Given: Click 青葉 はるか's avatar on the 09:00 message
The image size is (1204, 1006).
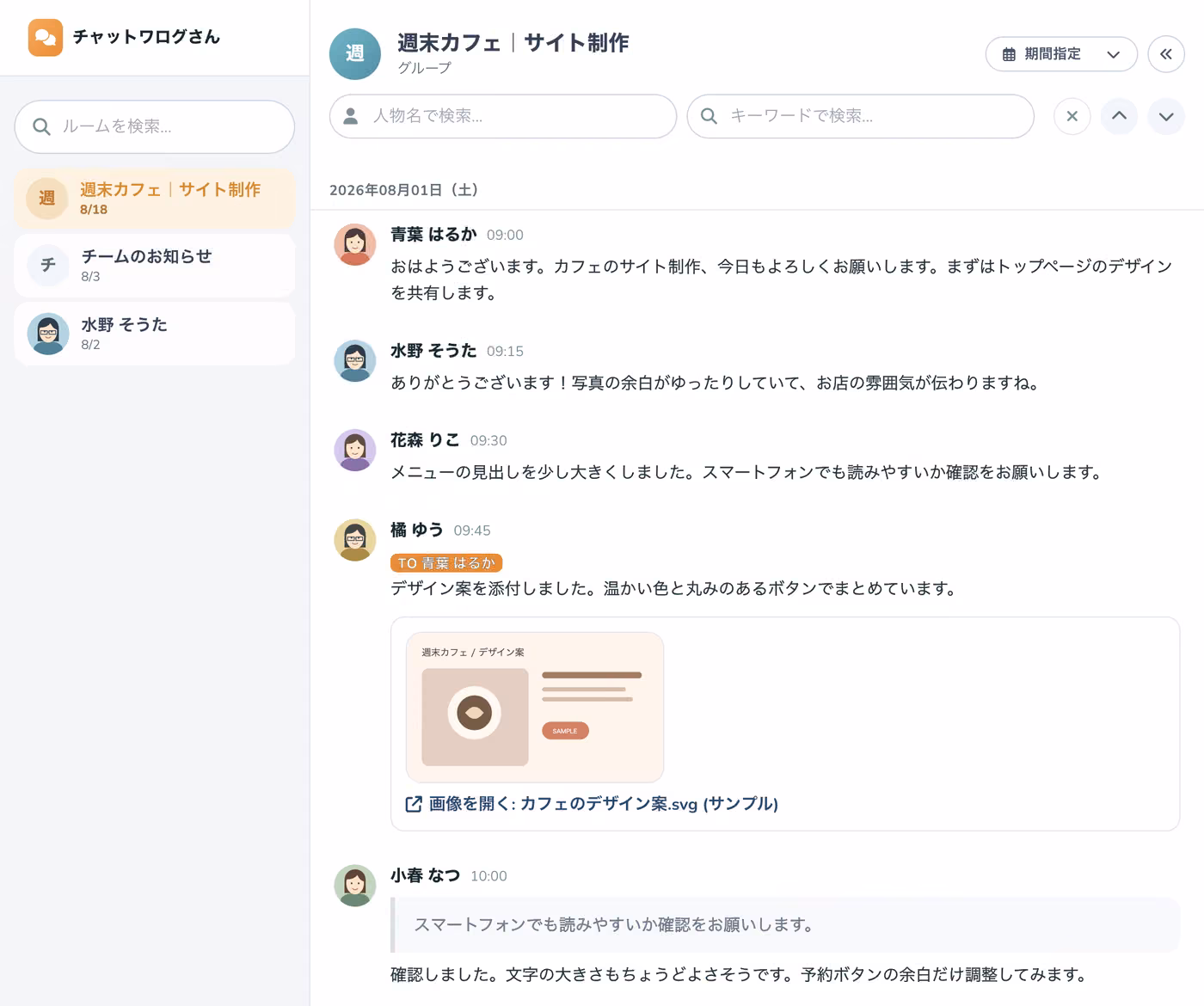Looking at the screenshot, I should 355,244.
